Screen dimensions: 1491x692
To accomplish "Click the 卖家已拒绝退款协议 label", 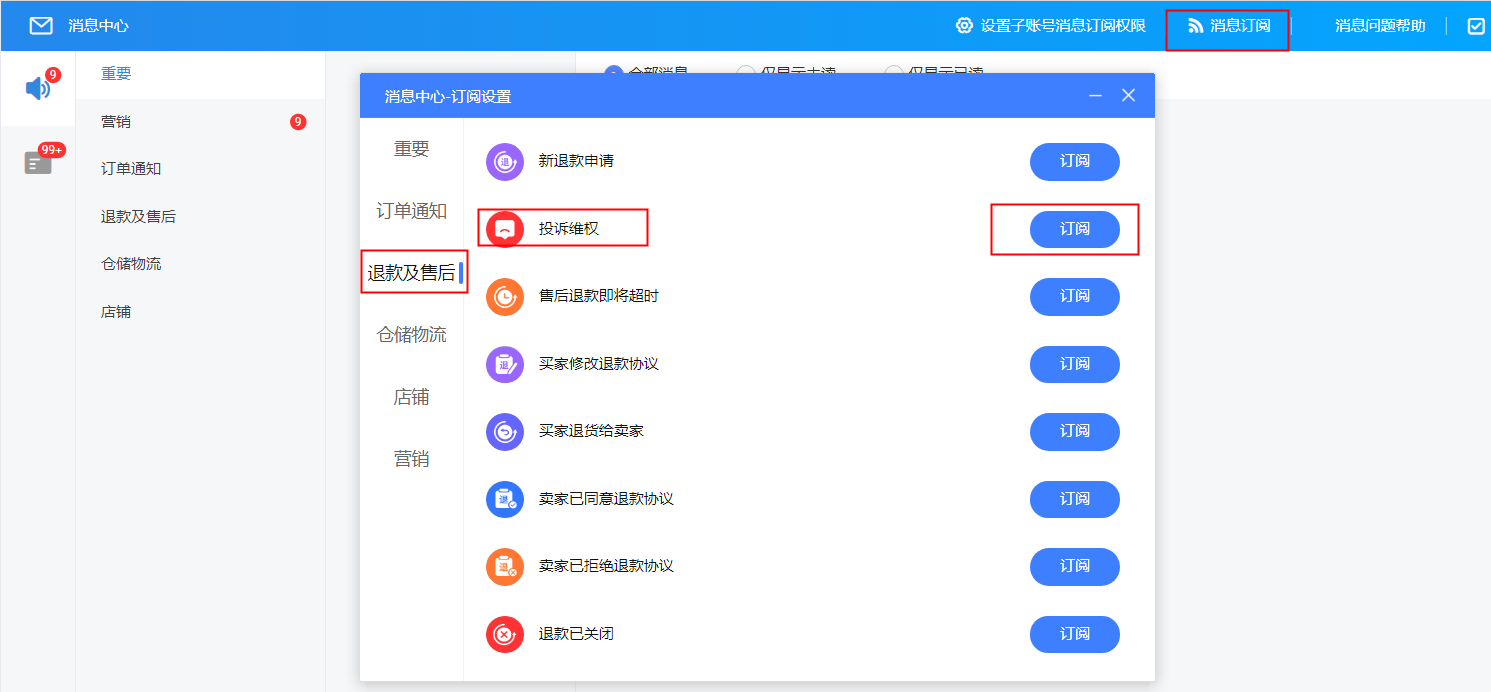I will (x=606, y=566).
